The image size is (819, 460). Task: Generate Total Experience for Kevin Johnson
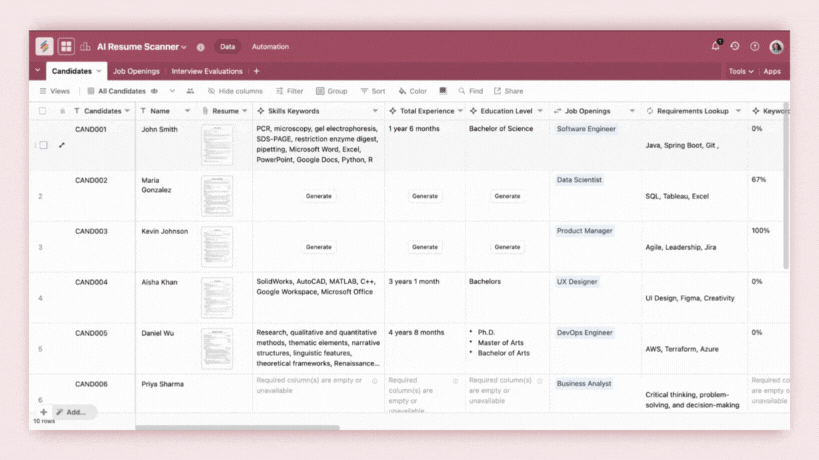tap(425, 247)
